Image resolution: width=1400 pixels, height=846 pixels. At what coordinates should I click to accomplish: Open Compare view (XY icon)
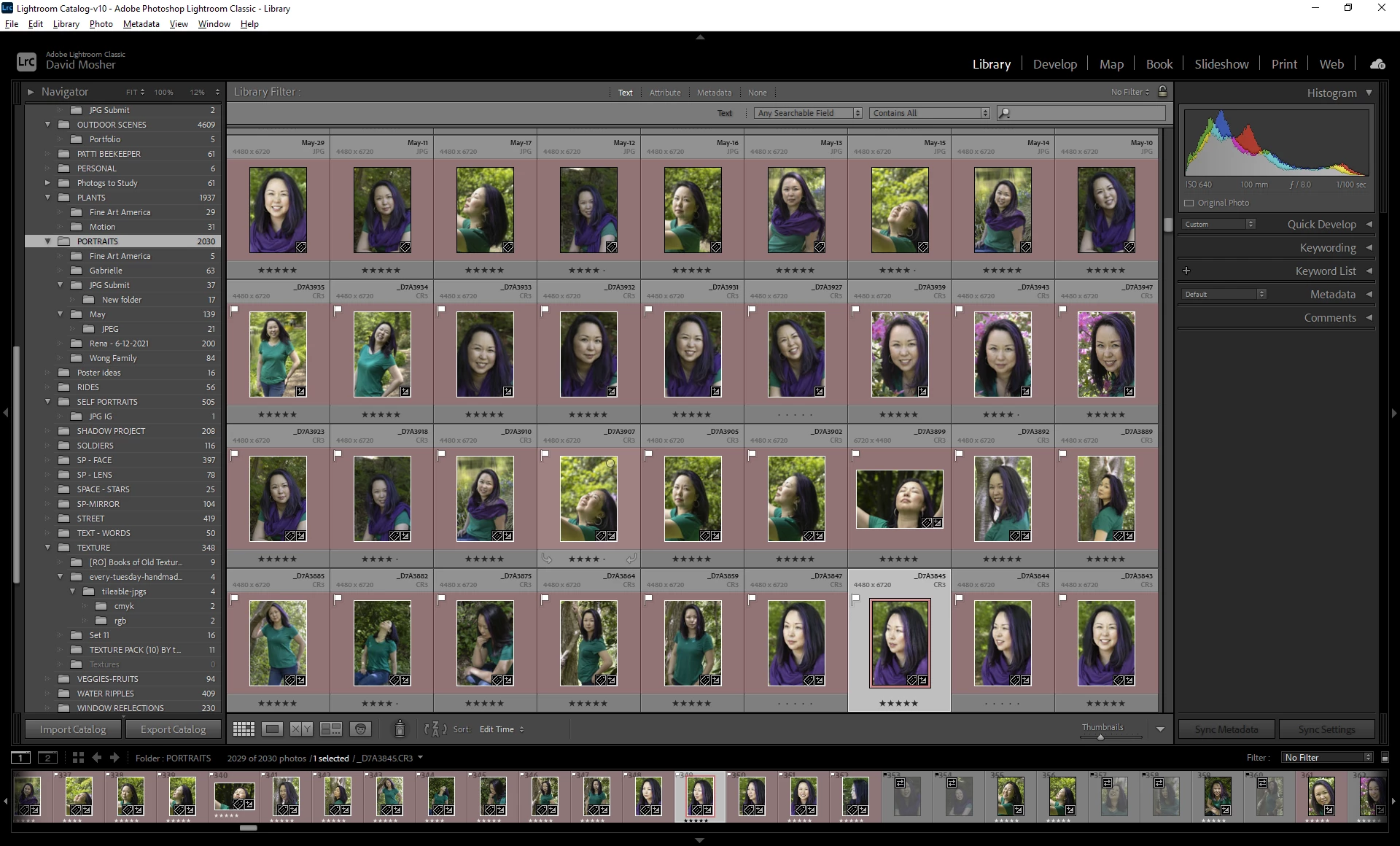click(x=301, y=729)
